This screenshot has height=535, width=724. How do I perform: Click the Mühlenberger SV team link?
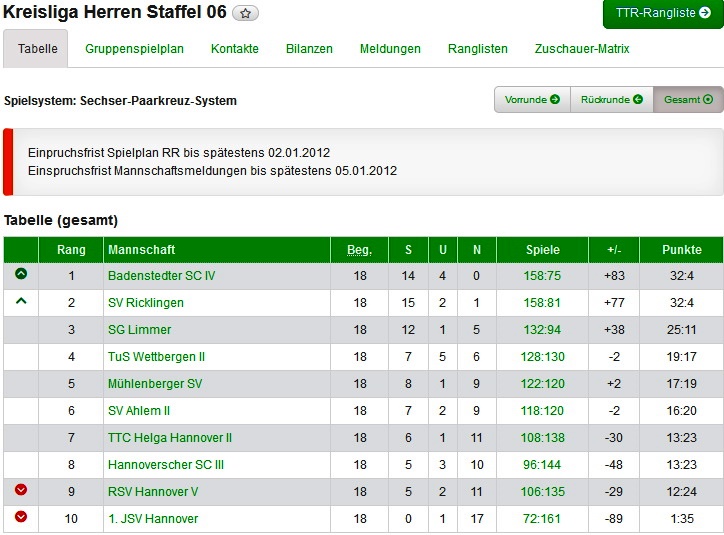(155, 384)
